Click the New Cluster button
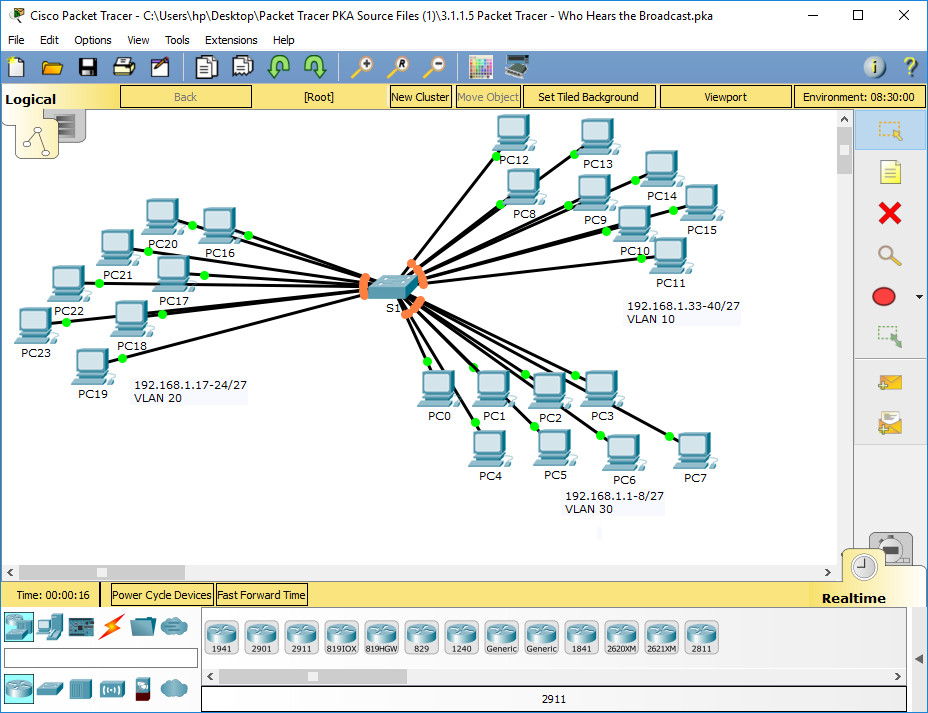 pos(420,97)
